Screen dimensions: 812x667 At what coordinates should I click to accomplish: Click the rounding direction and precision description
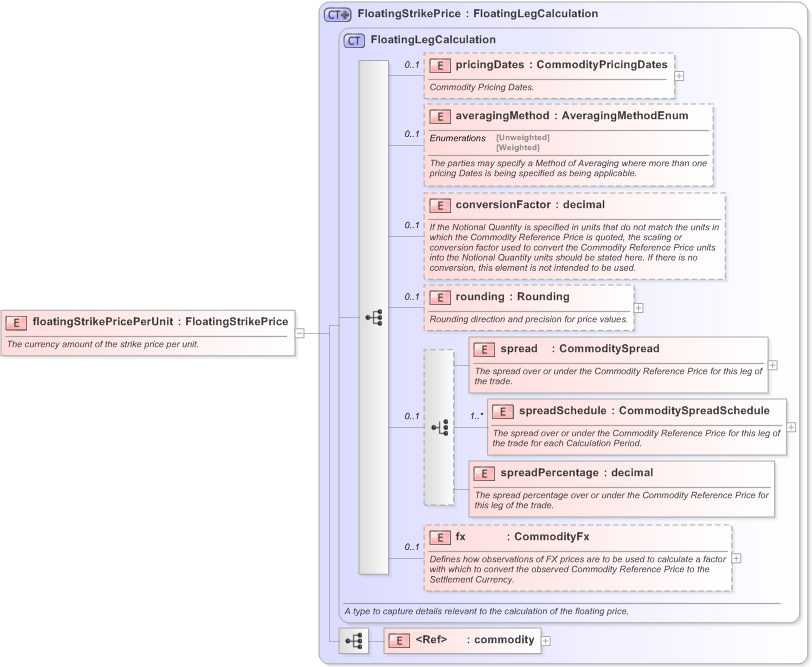[528, 320]
